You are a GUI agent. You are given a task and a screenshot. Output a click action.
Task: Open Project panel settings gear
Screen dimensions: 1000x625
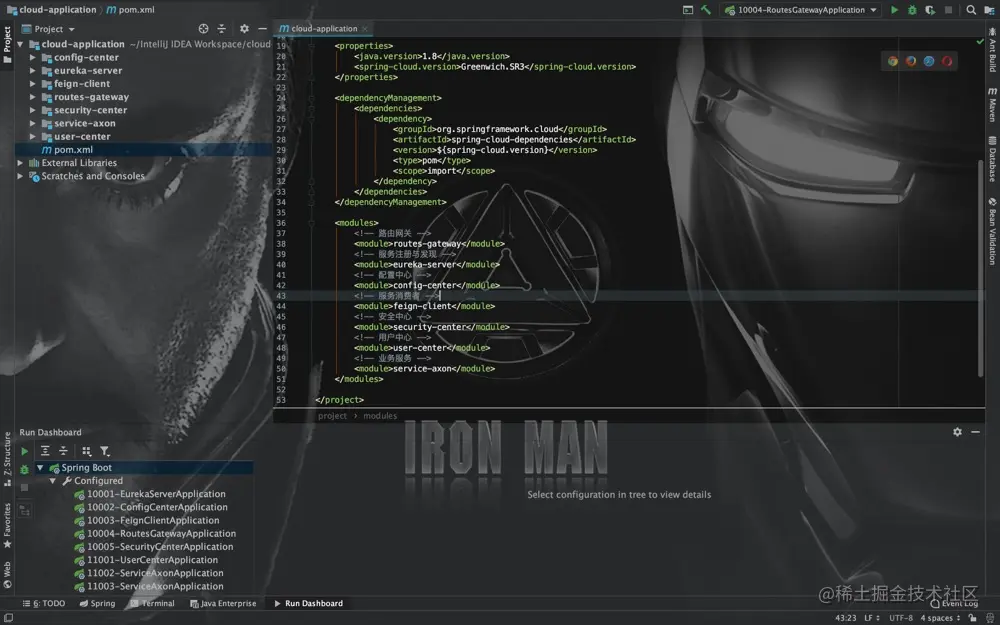click(244, 29)
